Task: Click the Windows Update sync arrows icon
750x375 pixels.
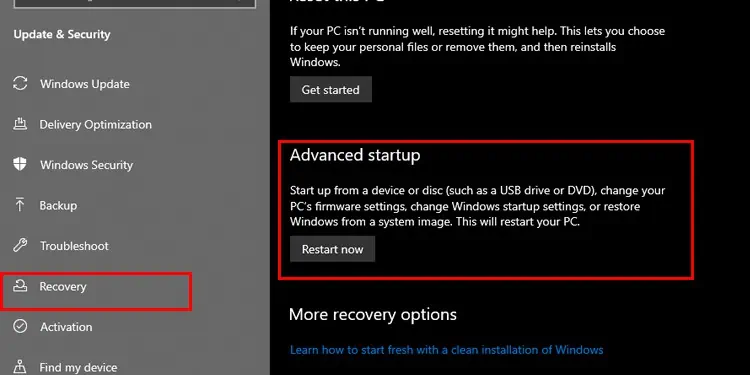Action: 20,83
